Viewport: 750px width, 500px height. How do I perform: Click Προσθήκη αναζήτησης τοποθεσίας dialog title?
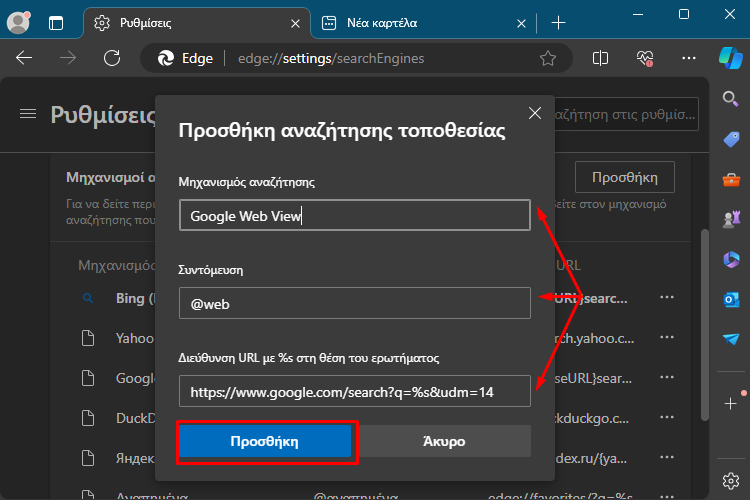[342, 130]
